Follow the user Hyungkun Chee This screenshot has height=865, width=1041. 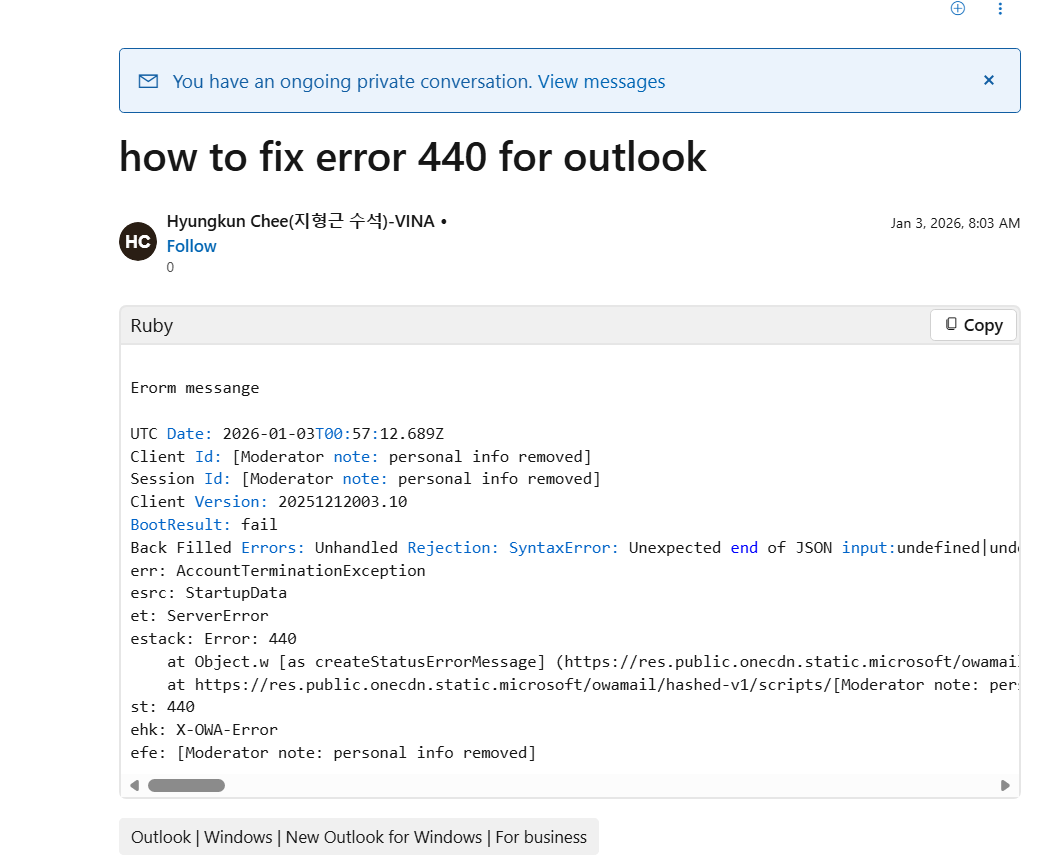click(x=190, y=246)
